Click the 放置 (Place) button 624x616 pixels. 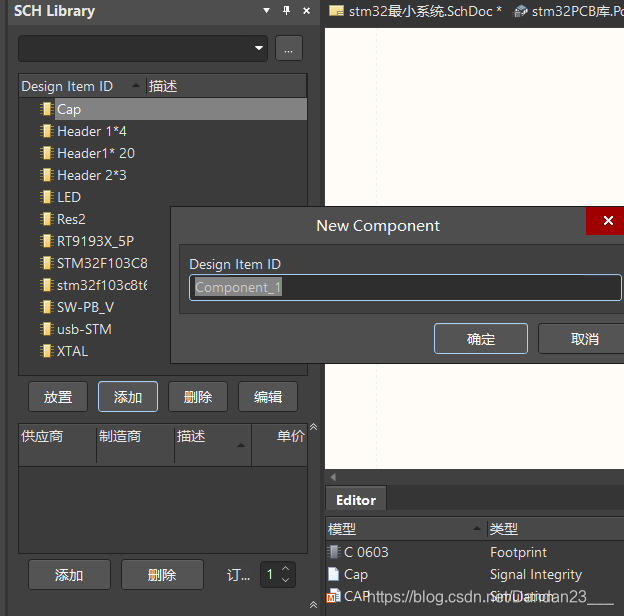(58, 397)
